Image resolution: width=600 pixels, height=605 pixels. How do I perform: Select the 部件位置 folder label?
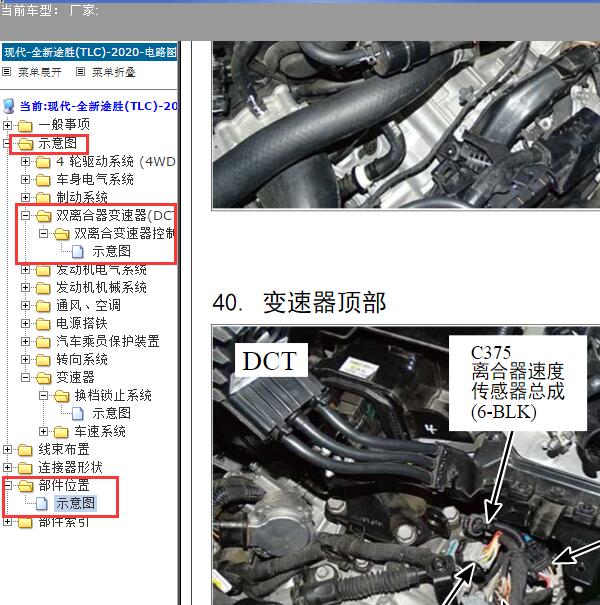pos(64,485)
